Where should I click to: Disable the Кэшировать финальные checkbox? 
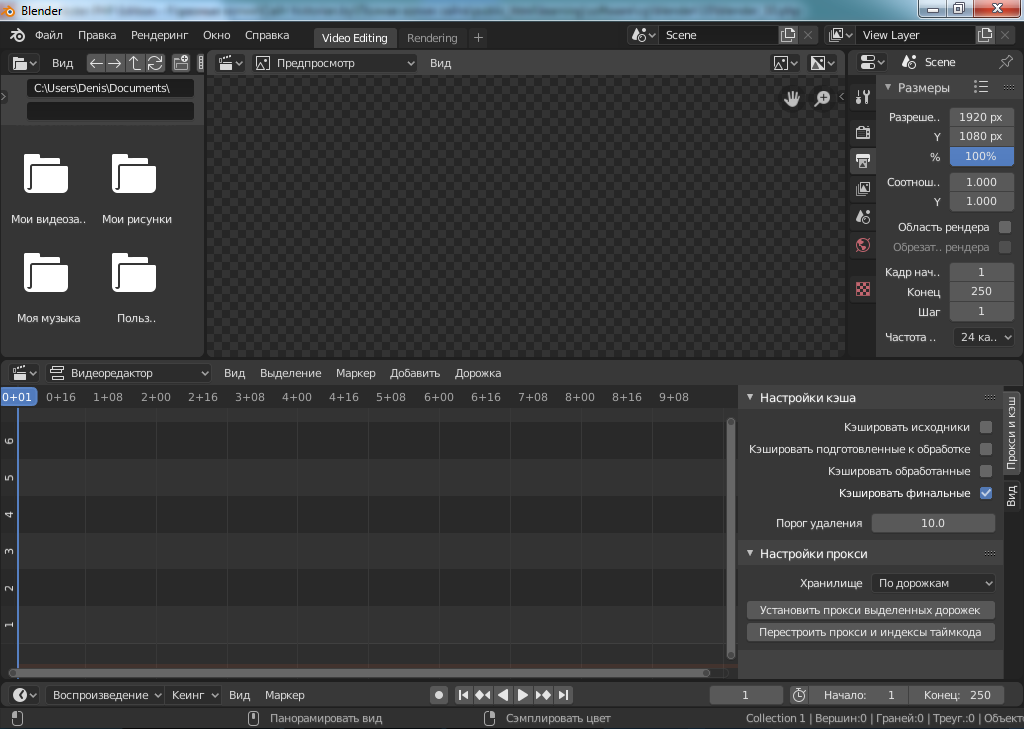coord(986,493)
